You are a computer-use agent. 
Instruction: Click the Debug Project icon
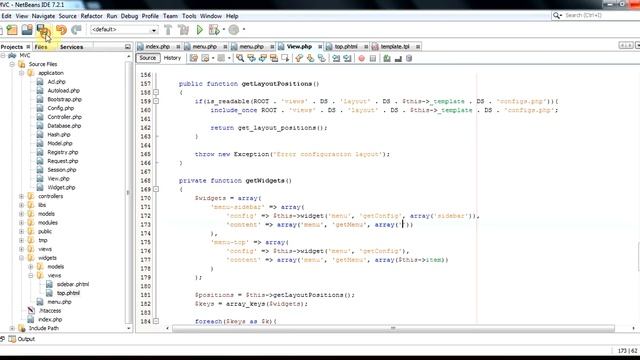click(x=214, y=30)
